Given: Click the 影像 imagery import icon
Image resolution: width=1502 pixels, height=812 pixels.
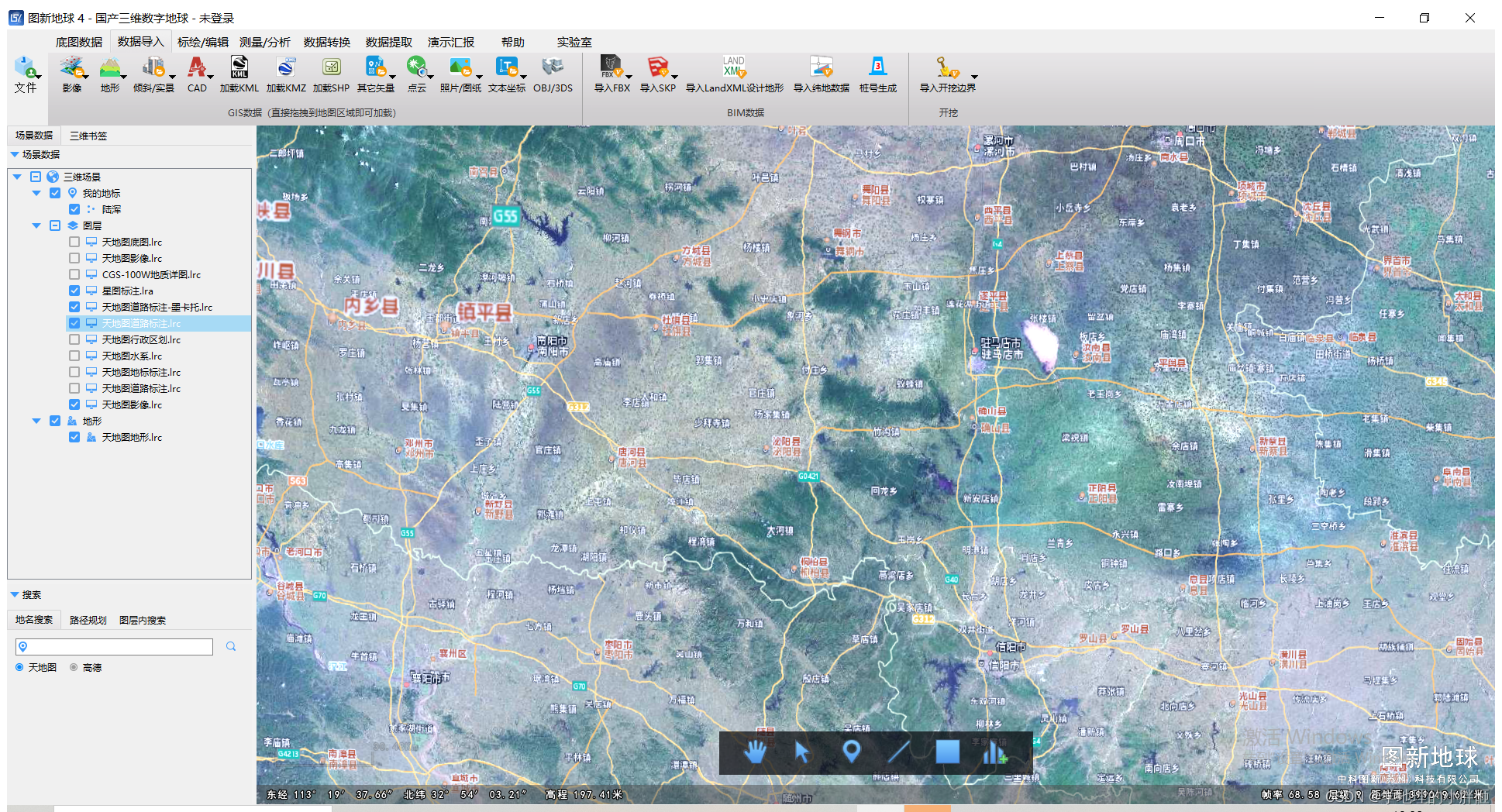Looking at the screenshot, I should tap(71, 67).
